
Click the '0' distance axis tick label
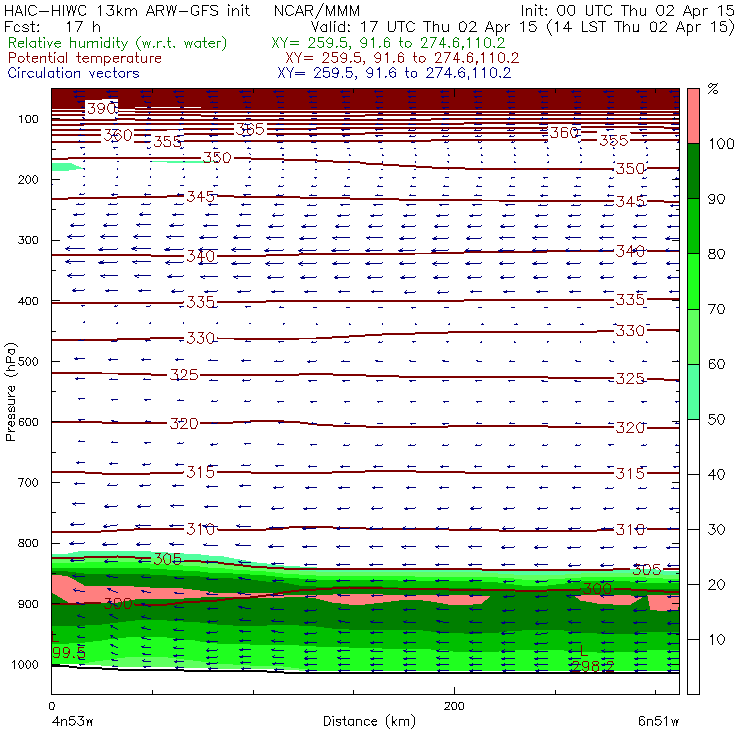click(x=51, y=706)
